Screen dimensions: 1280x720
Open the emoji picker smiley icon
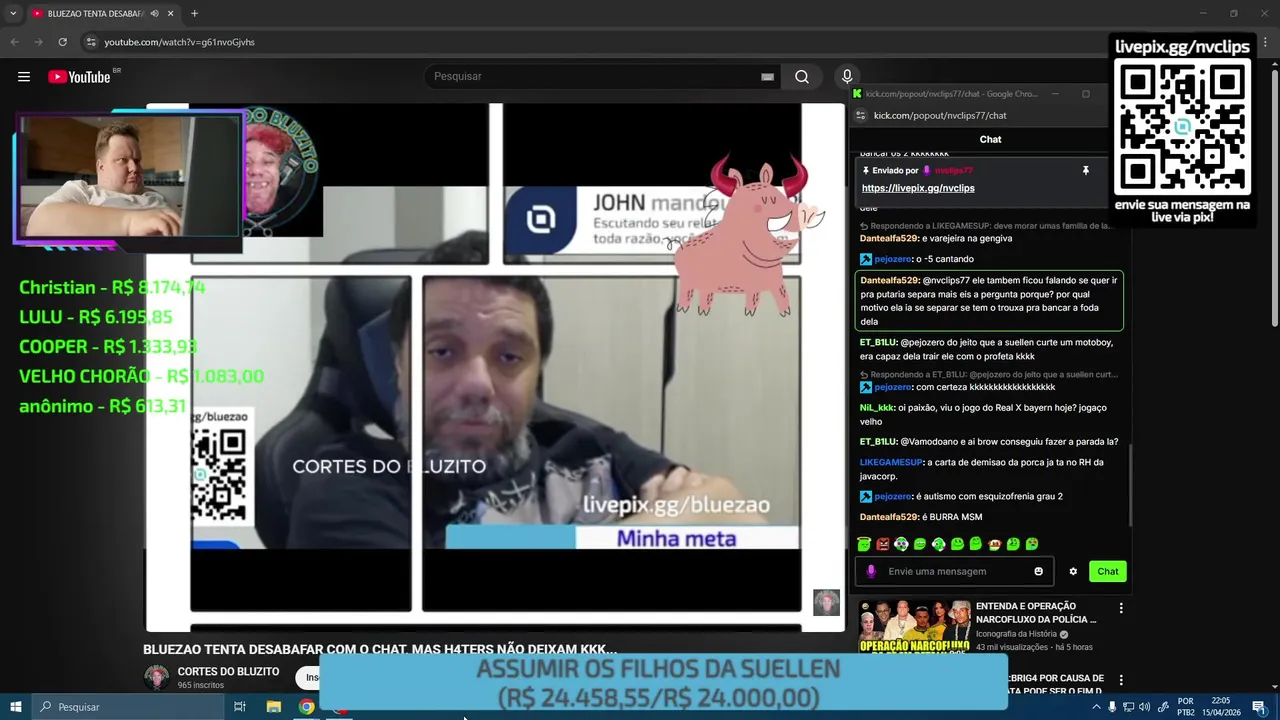(1038, 572)
